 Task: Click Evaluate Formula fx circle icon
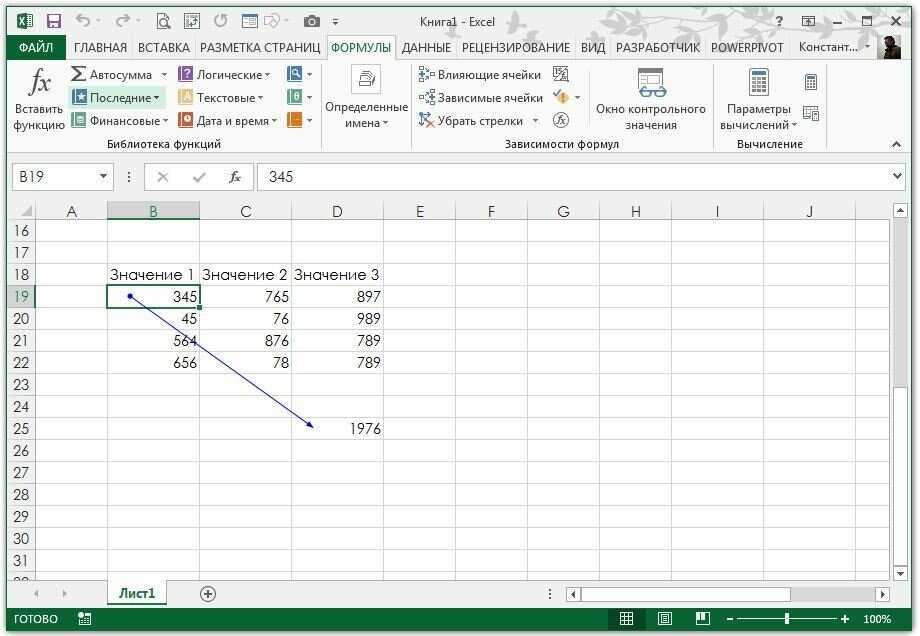(561, 120)
